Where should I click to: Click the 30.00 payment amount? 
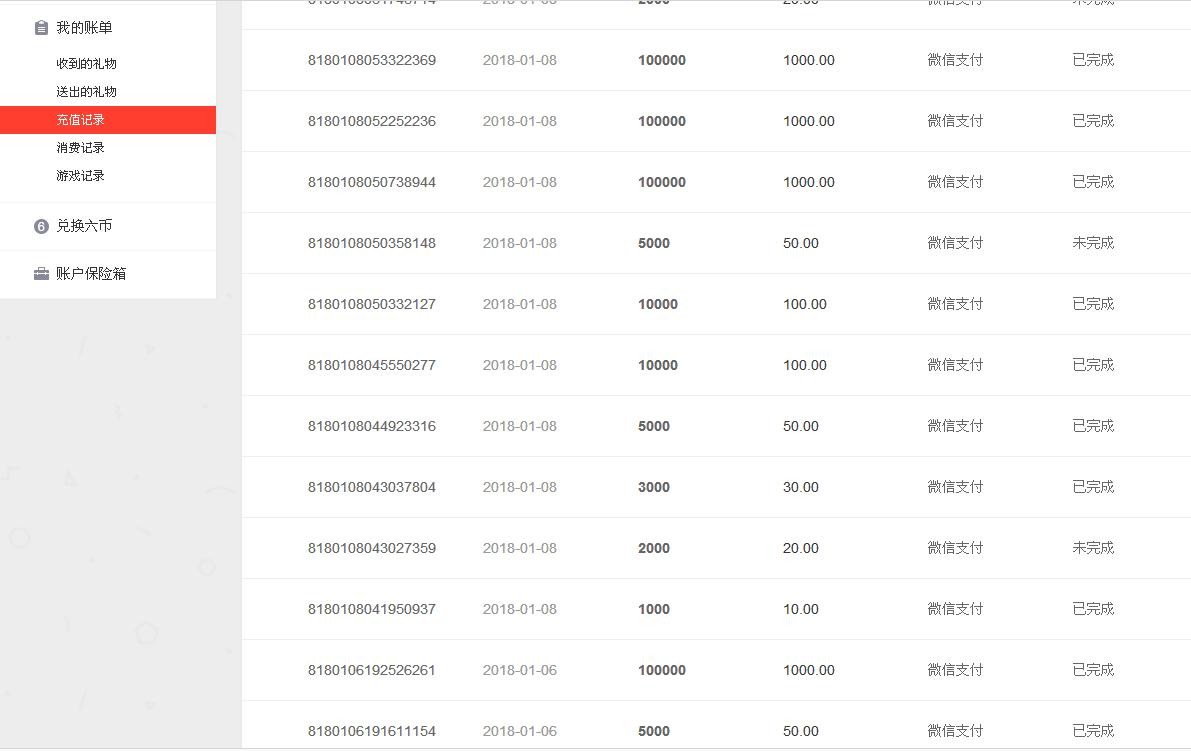[801, 488]
